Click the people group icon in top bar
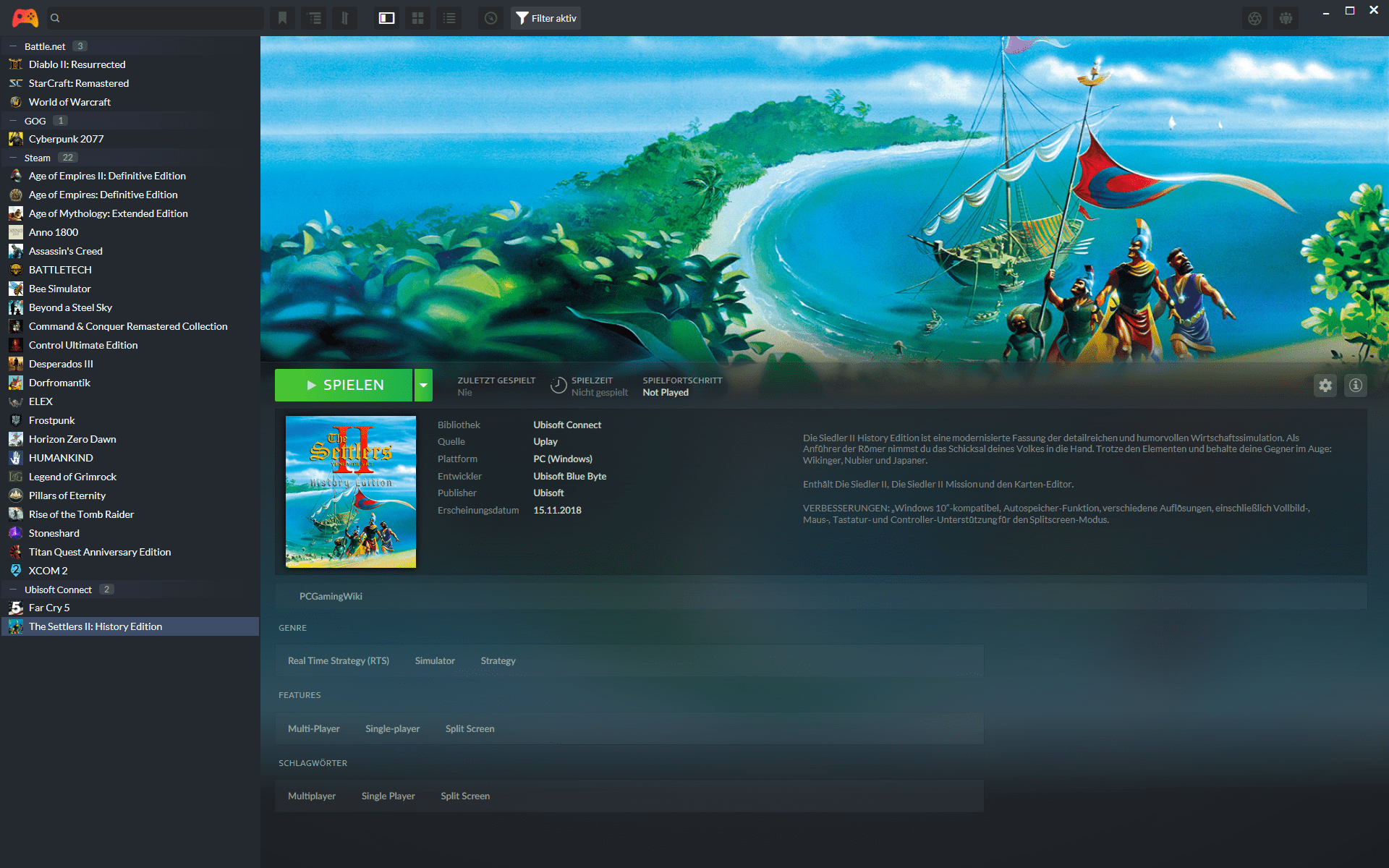The width and height of the screenshot is (1389, 868). (1286, 18)
